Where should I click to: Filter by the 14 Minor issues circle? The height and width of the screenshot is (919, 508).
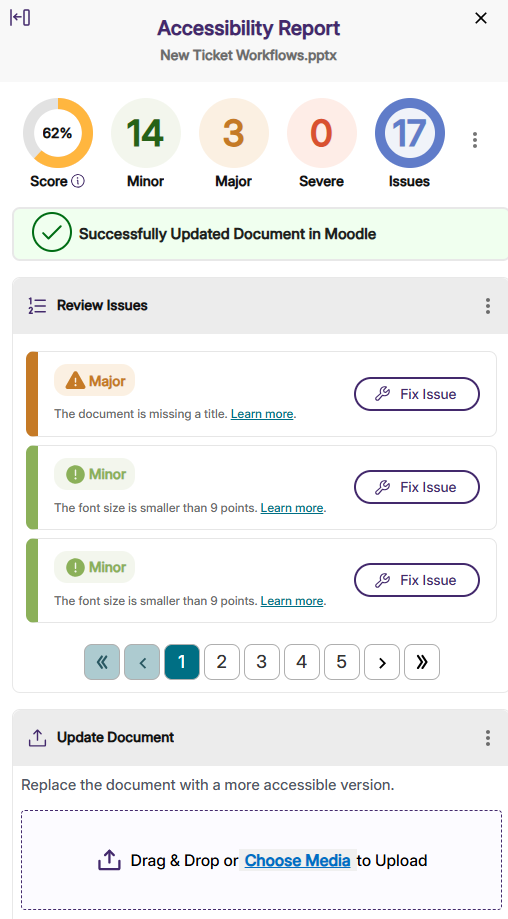[x=146, y=133]
